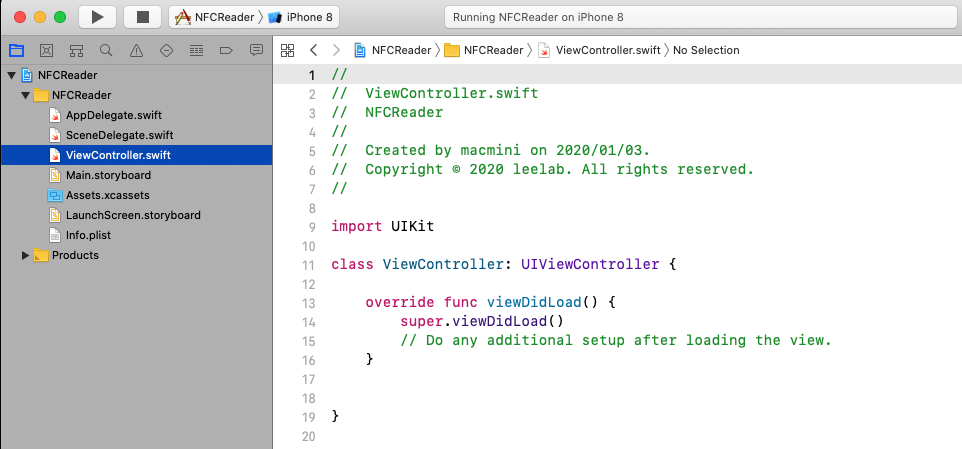Open the Test navigator
Screen dimensions: 962x449
click(x=166, y=50)
